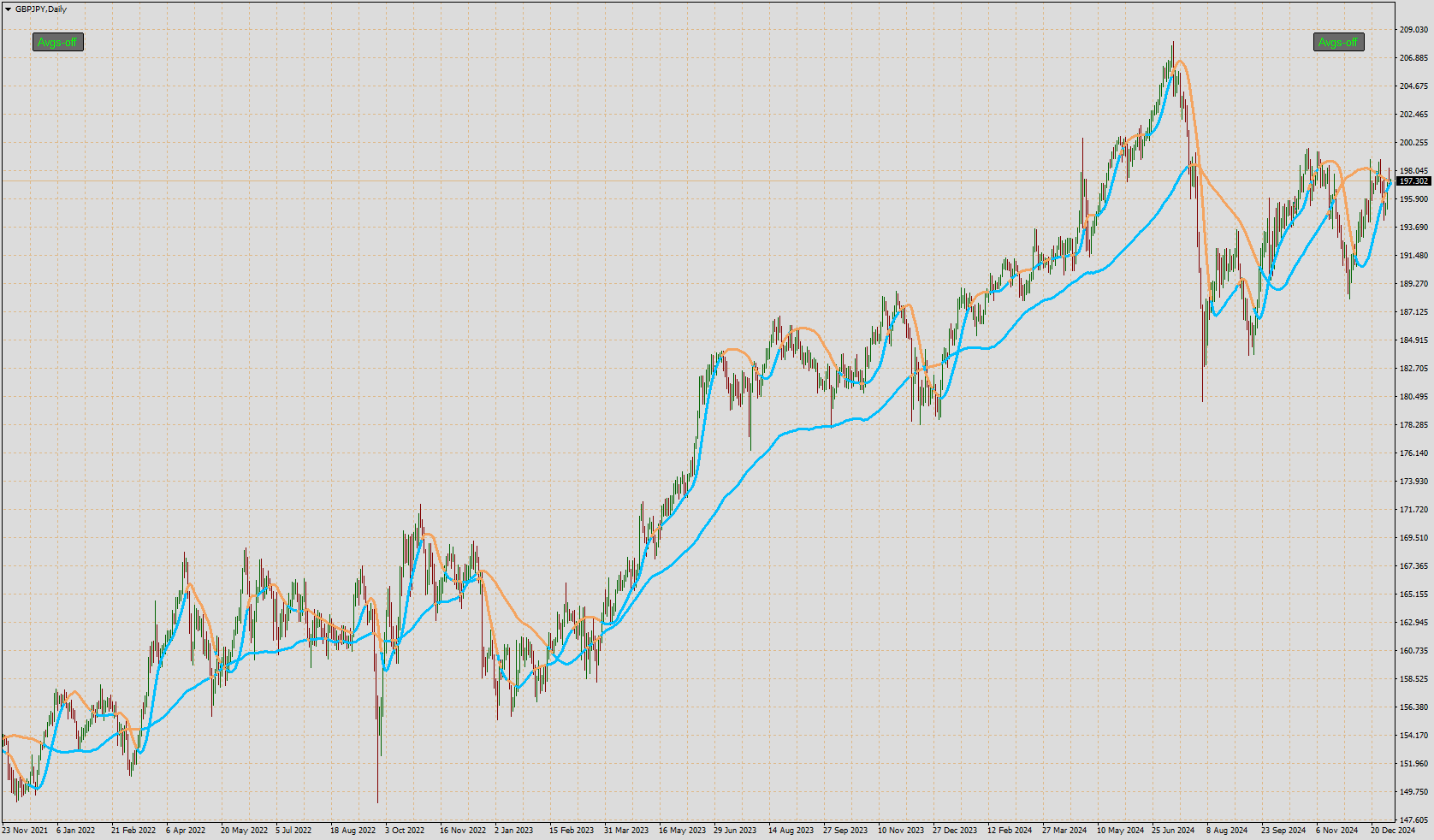1434x840 pixels.
Task: Choose the 176.140 price scale value
Action: pyautogui.click(x=1413, y=453)
